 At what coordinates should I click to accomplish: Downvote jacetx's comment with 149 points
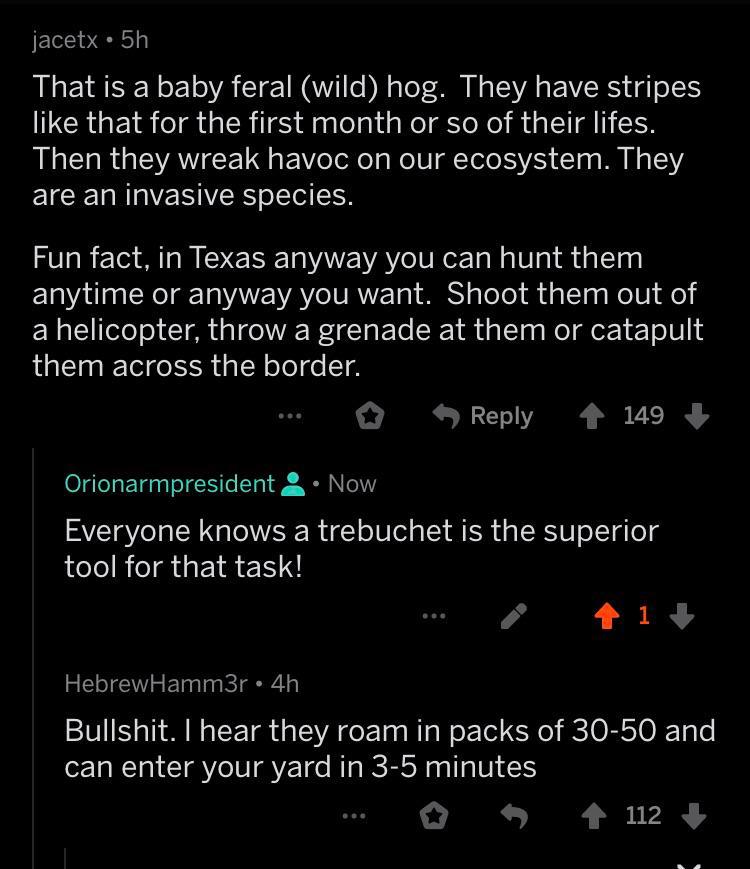(x=697, y=416)
